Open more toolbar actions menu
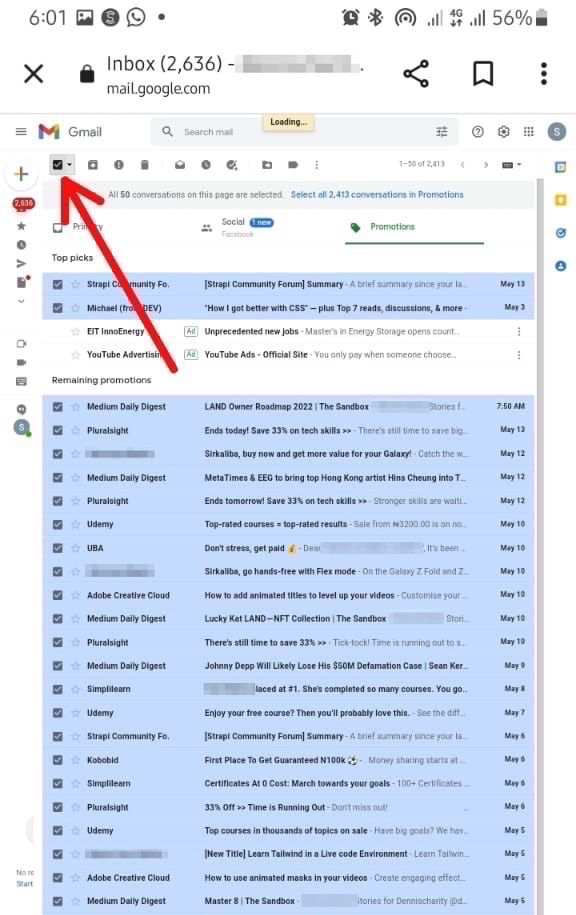Image resolution: width=576 pixels, height=915 pixels. (x=316, y=165)
